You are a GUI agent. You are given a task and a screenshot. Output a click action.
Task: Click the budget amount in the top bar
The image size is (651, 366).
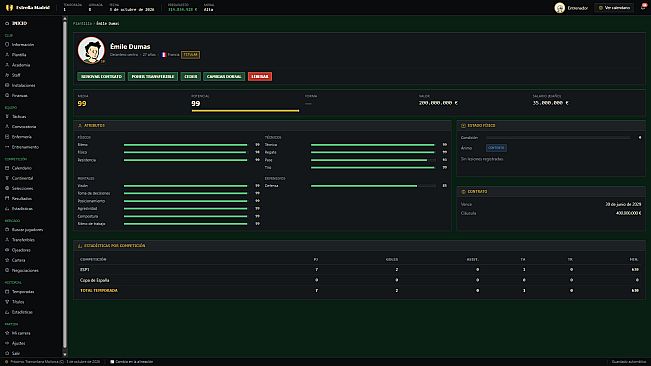[183, 10]
